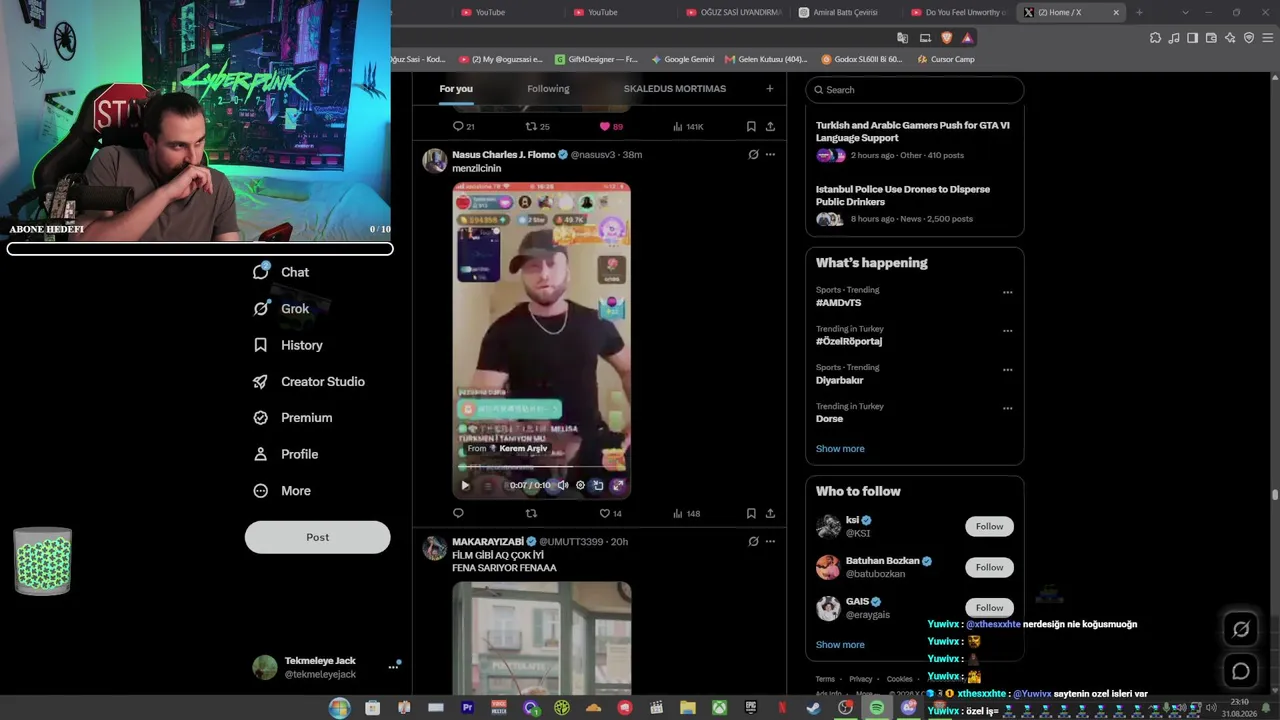Unlike the top post with 89 likes
The height and width of the screenshot is (720, 1280).
coord(611,127)
